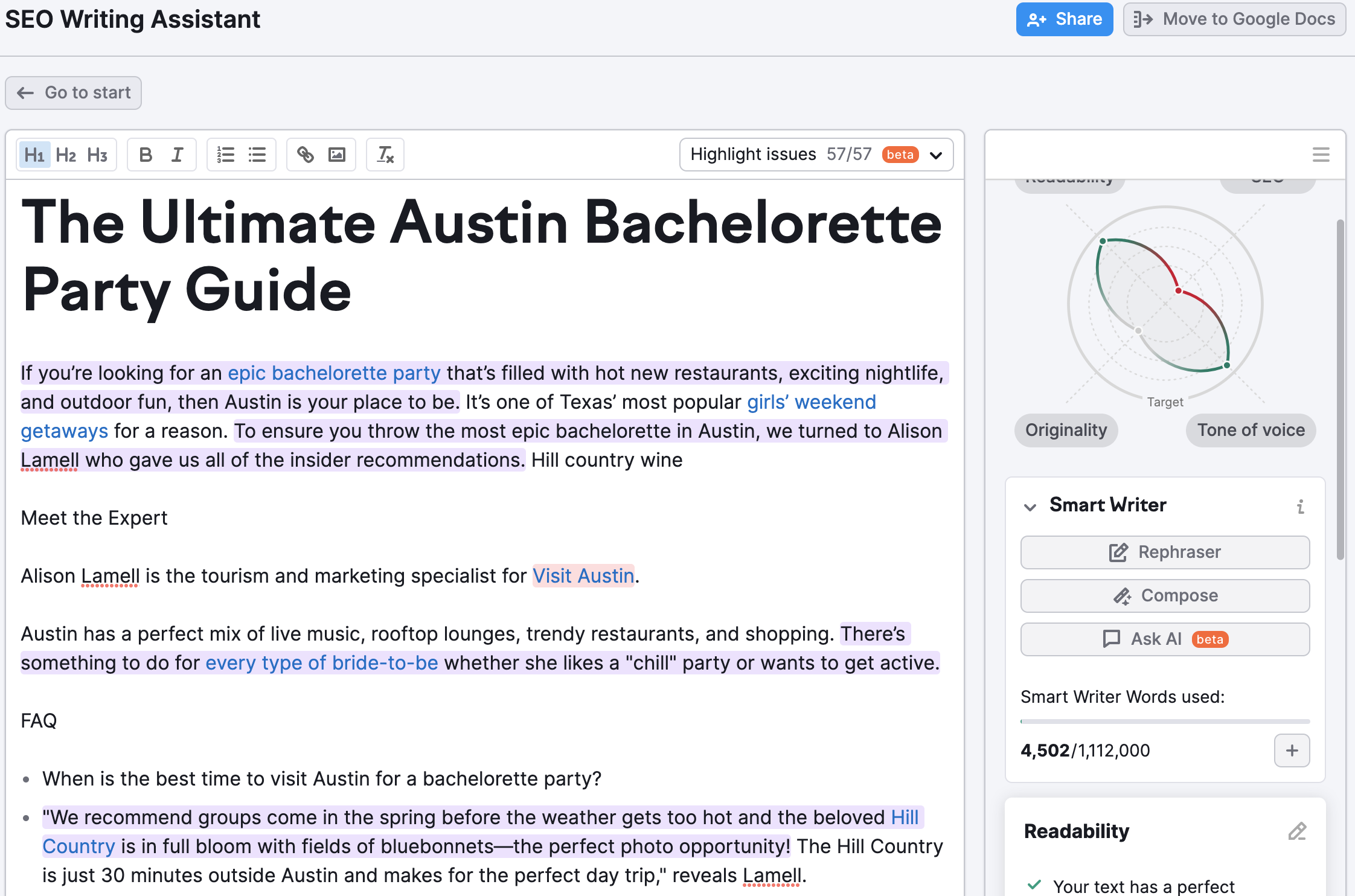Click the H1 heading format icon
This screenshot has height=896, width=1355.
[x=34, y=155]
